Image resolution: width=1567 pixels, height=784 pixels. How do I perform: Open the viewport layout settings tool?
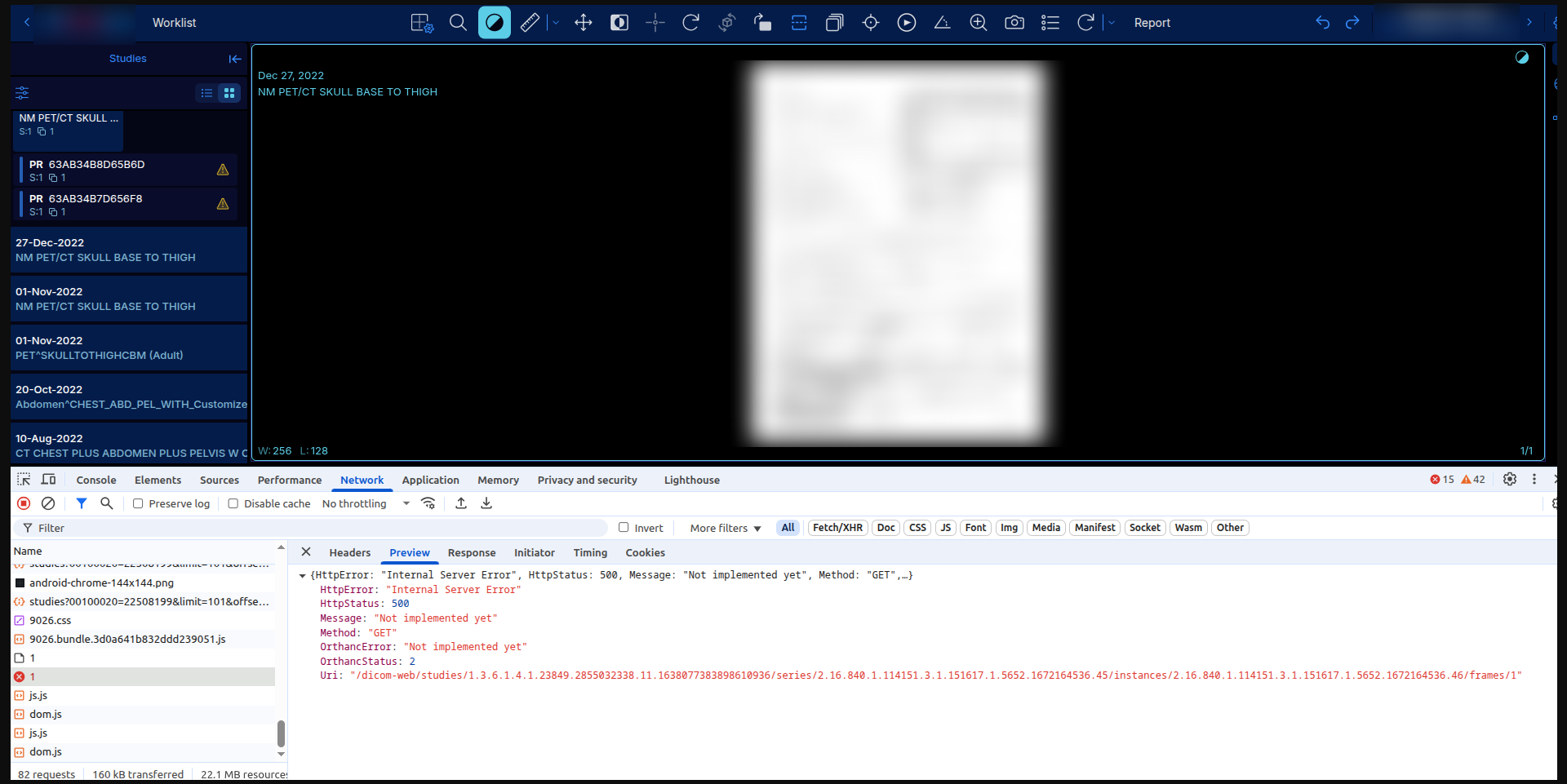(421, 23)
